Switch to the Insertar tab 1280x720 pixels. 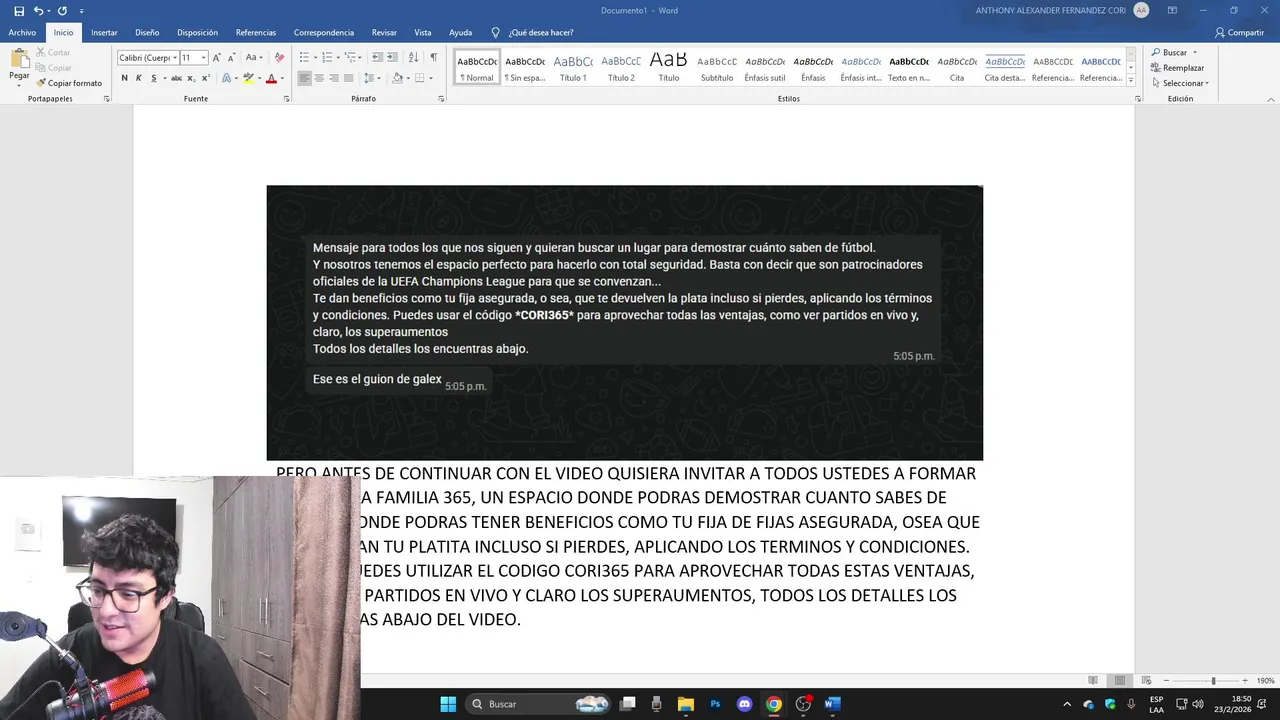(104, 33)
